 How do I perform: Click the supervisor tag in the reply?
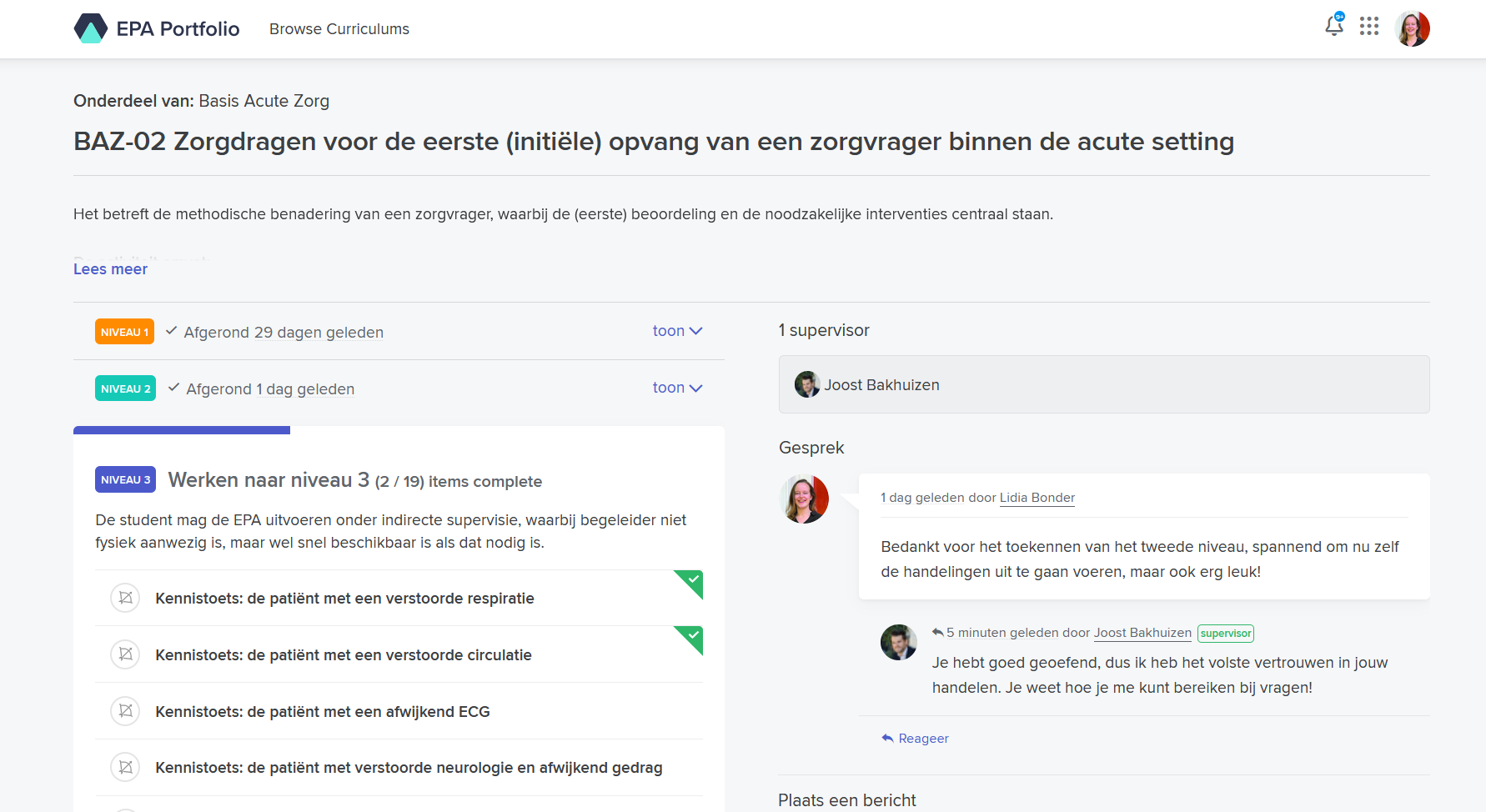1226,634
